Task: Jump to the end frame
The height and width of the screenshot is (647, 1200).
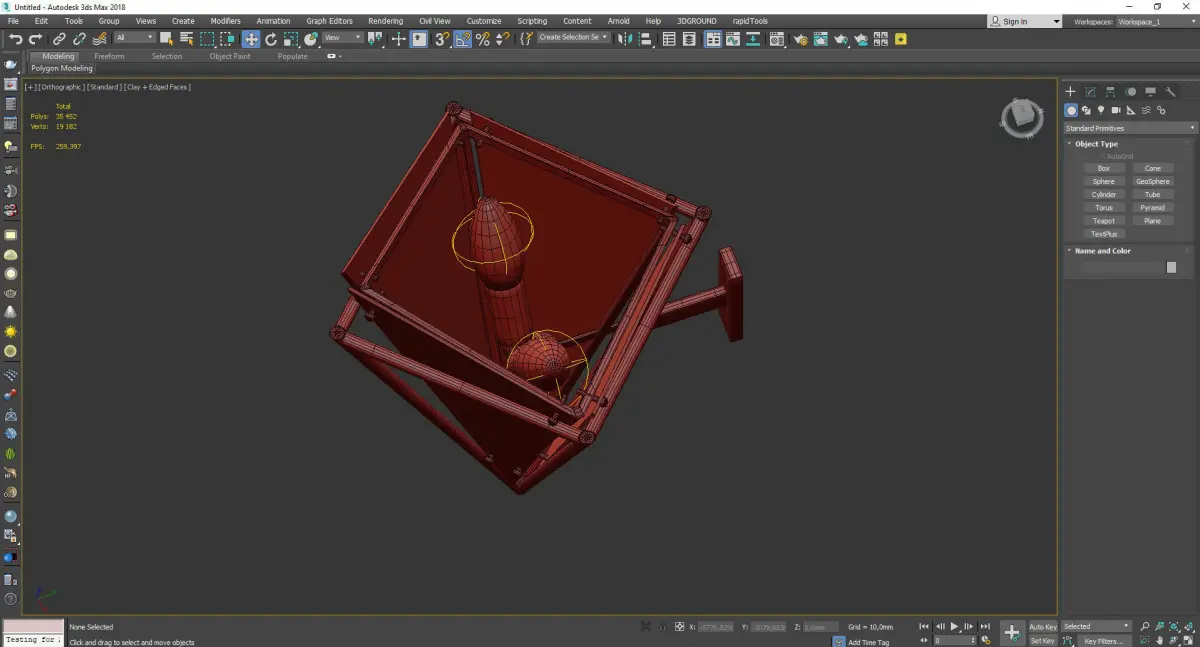Action: 986,627
